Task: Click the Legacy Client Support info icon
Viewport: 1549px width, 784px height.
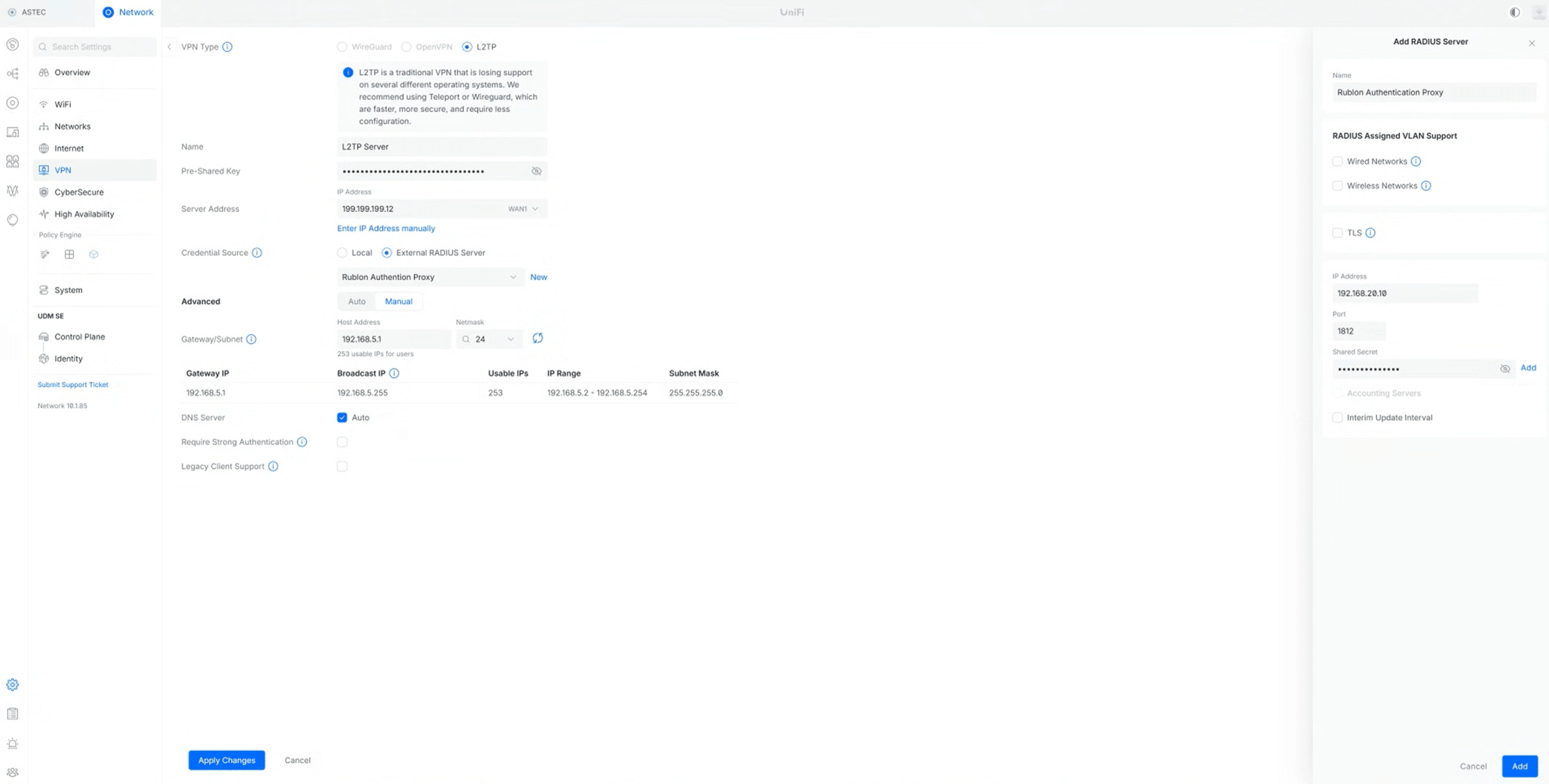Action: pos(273,466)
